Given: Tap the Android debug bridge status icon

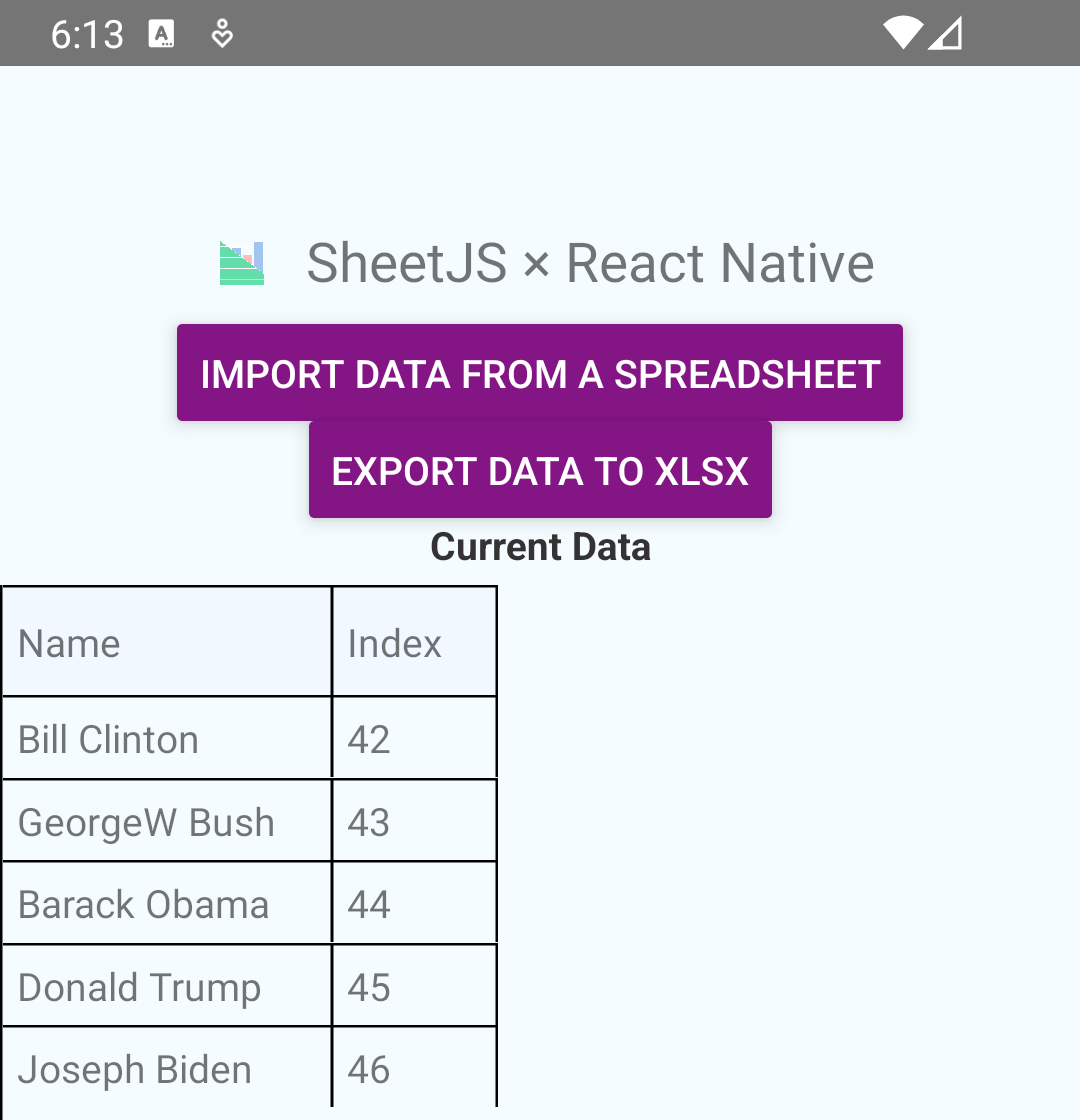Looking at the screenshot, I should coord(221,34).
